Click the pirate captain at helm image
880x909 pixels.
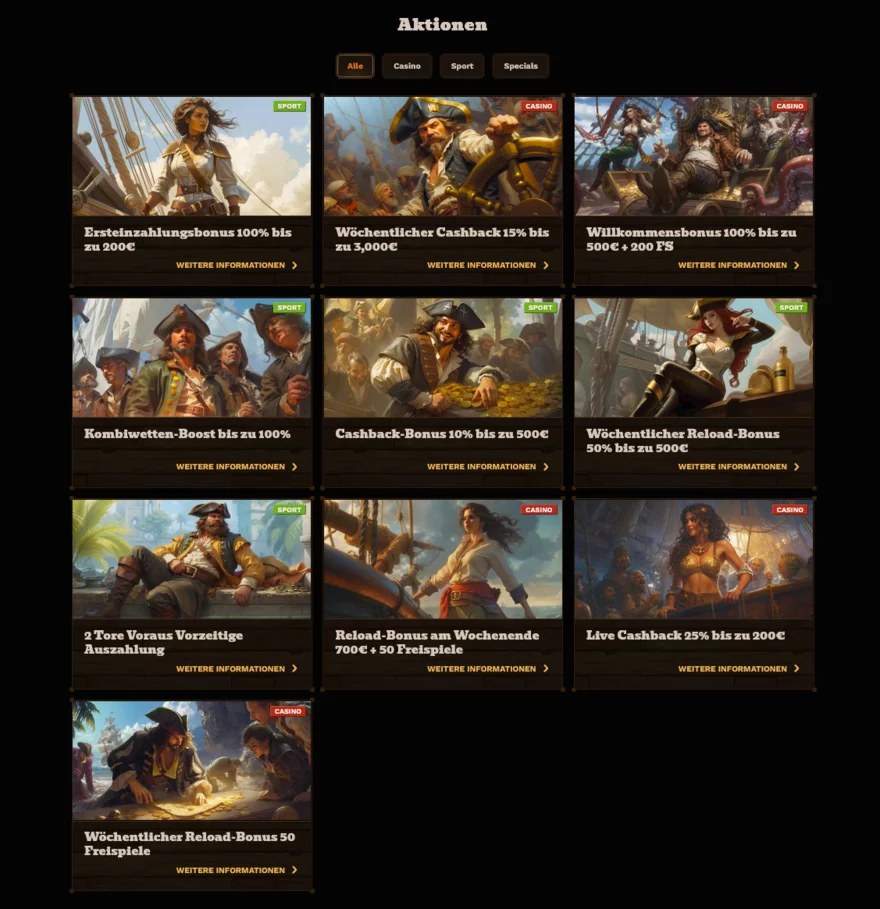click(443, 156)
